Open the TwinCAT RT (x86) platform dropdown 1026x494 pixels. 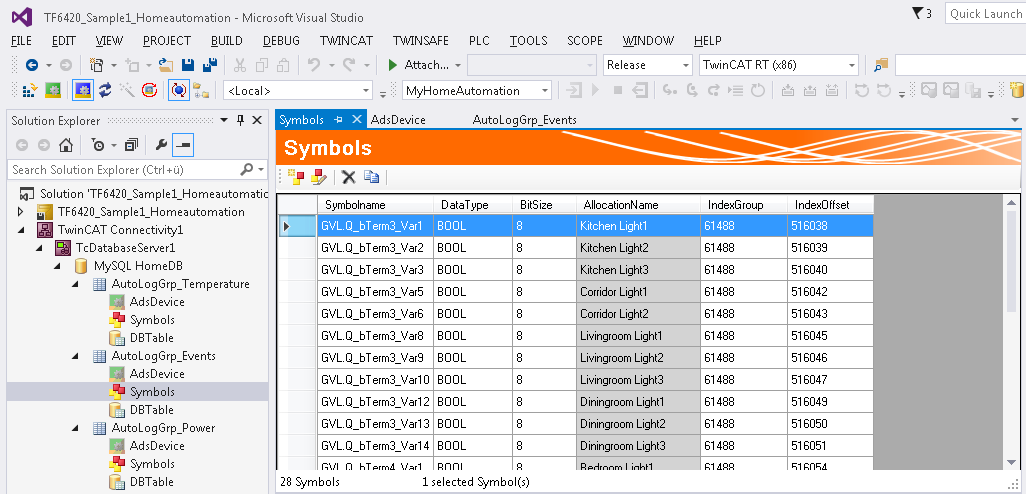tap(852, 65)
